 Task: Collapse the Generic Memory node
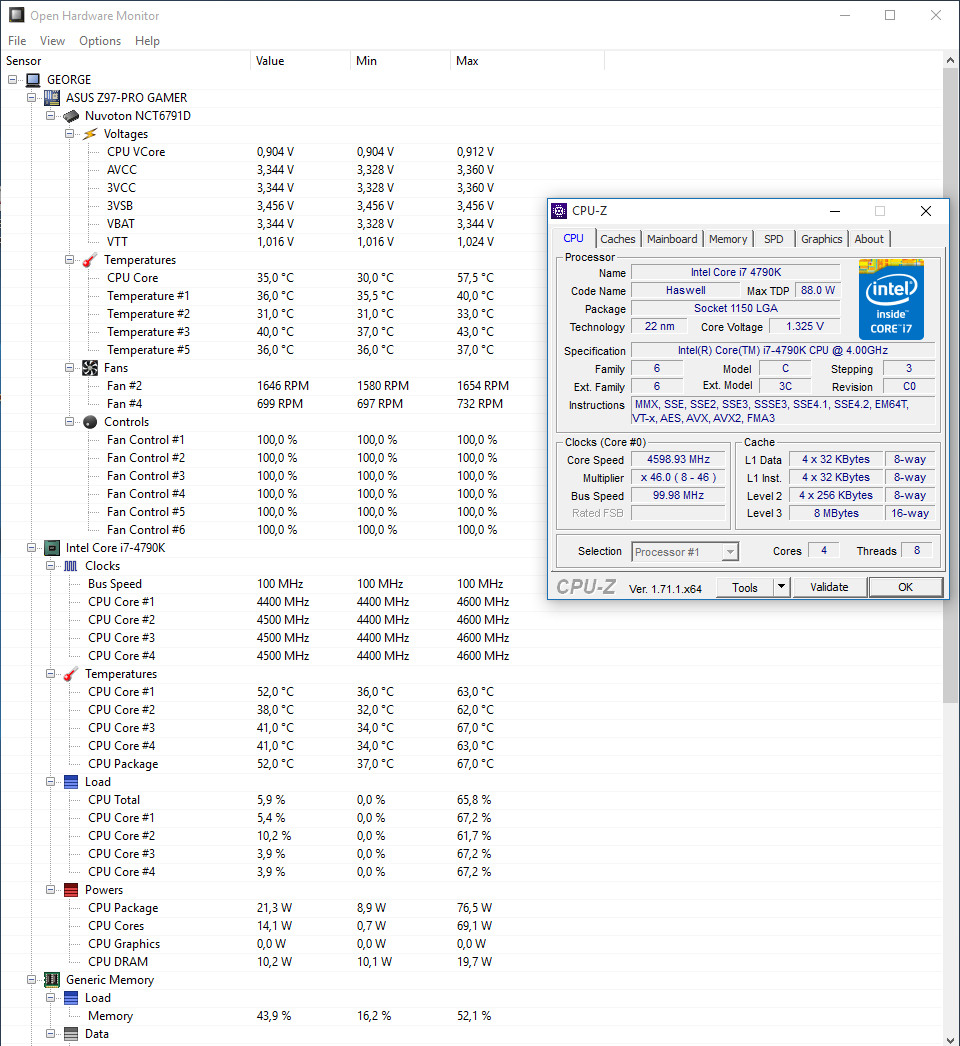pos(31,981)
